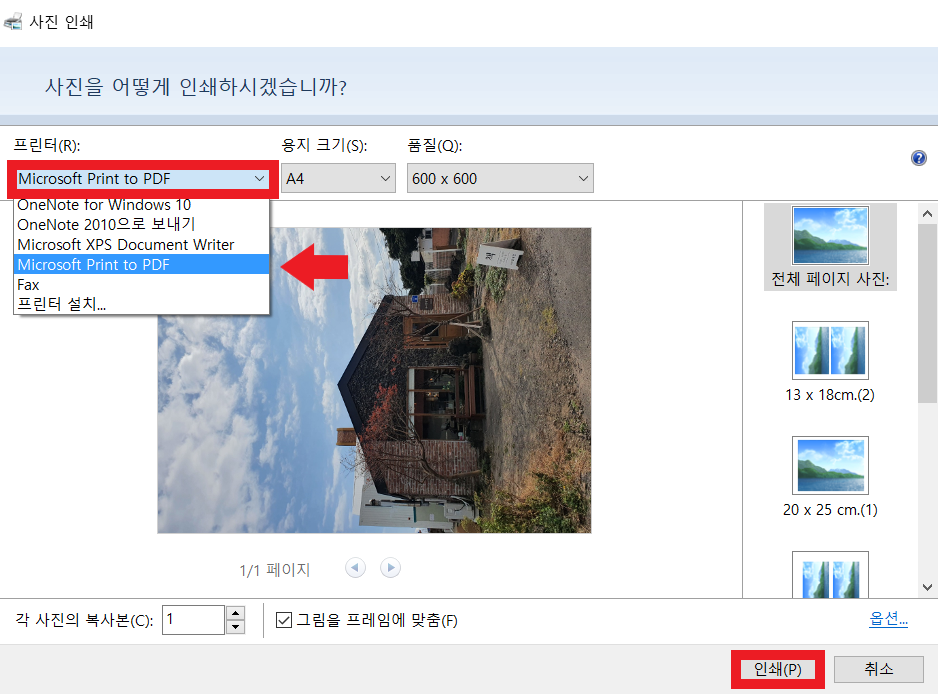Collapse the 프린터 dropdown list
Screen dimensions: 938x694
[x=258, y=179]
